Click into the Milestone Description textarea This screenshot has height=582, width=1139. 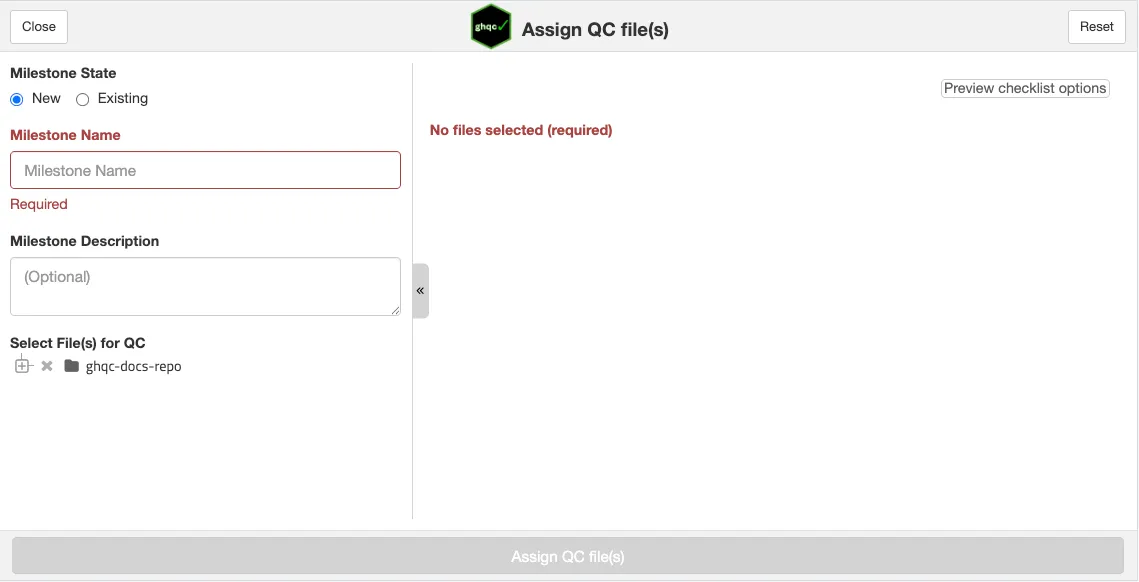(x=205, y=286)
